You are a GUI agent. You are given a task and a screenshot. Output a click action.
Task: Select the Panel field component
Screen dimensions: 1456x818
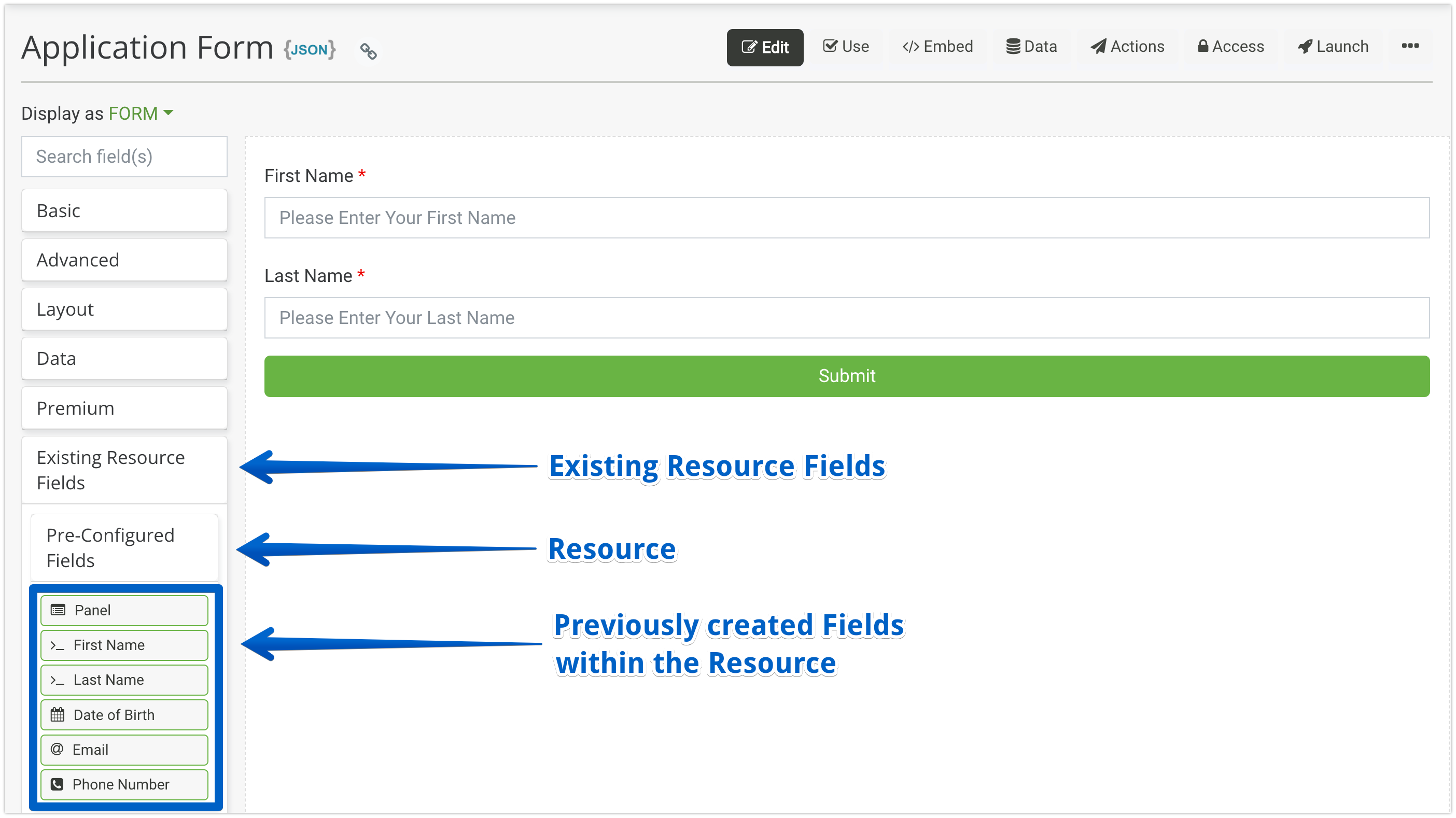pyautogui.click(x=124, y=610)
